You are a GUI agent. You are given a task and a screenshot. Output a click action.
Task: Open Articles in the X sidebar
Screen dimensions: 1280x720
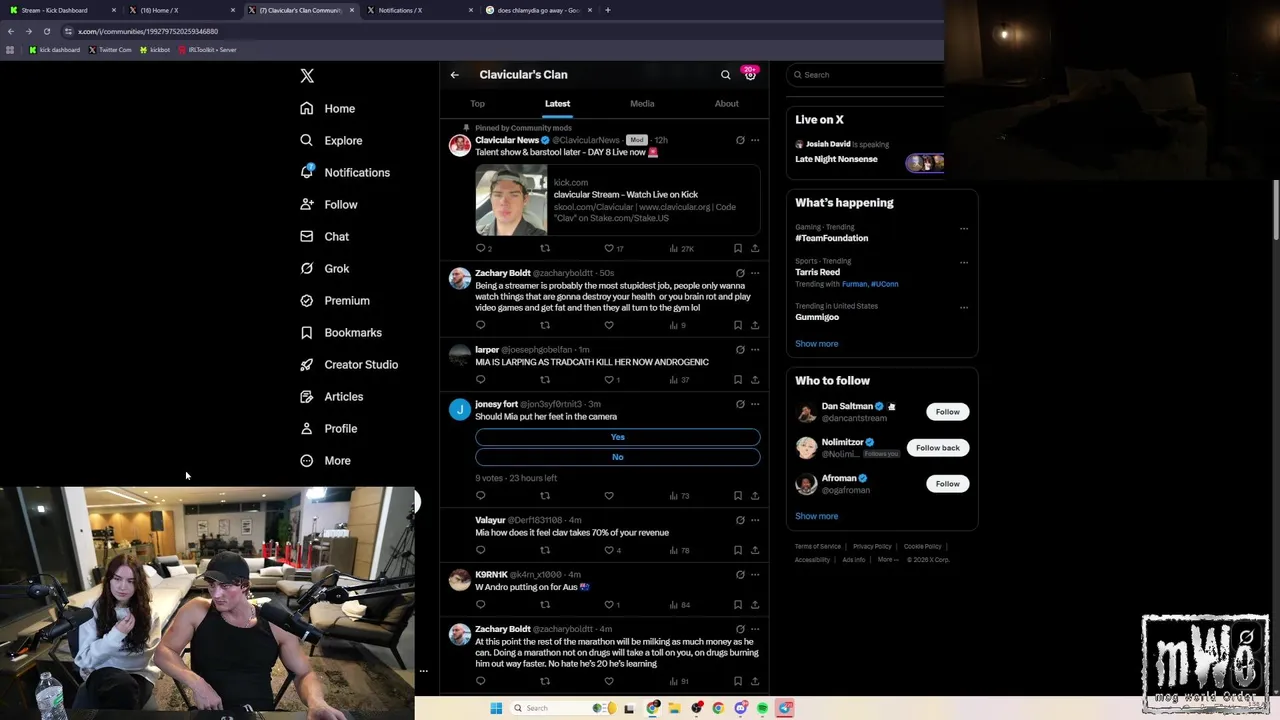[x=331, y=396]
